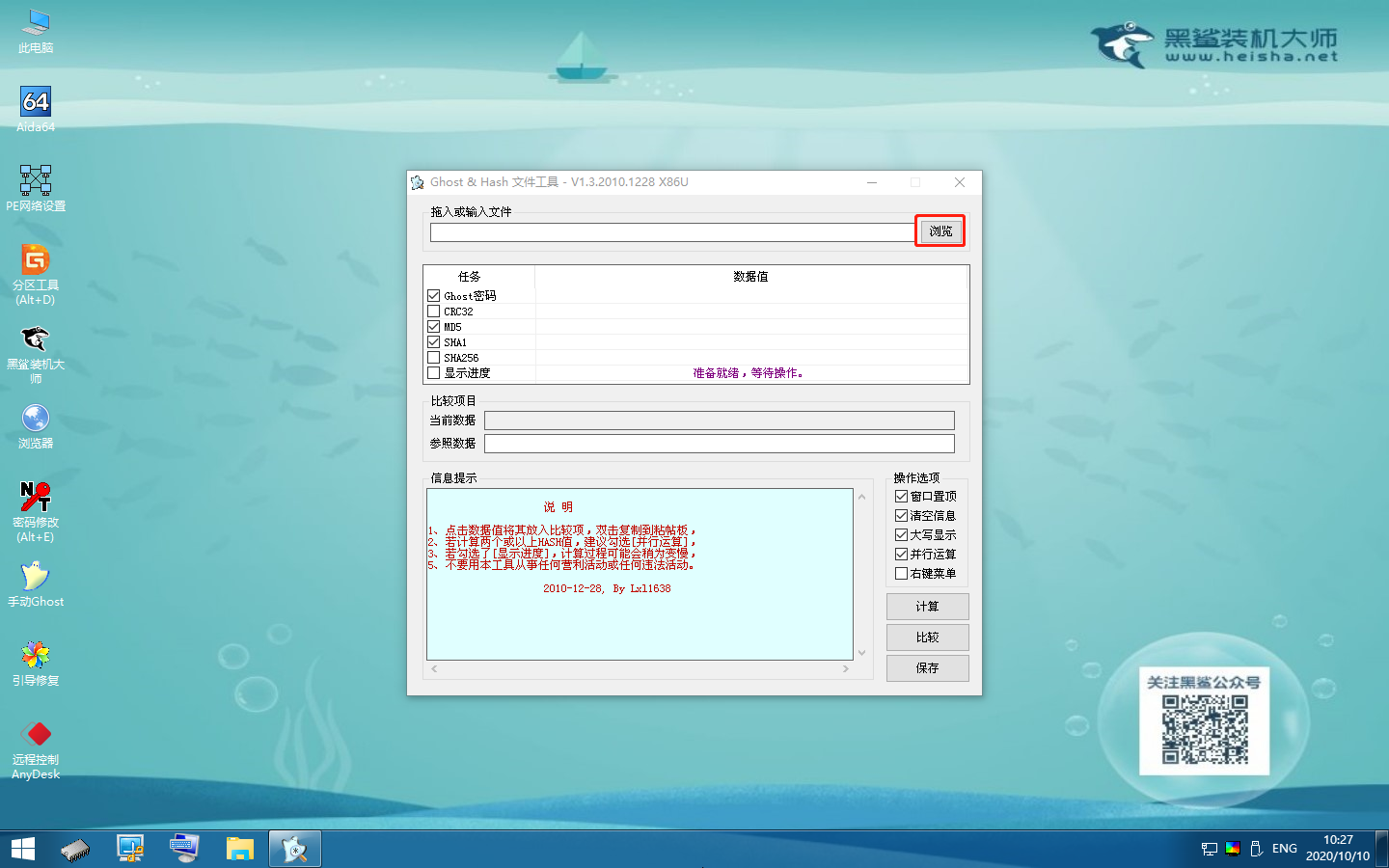Image resolution: width=1389 pixels, height=868 pixels.
Task: Uncheck the SHA1 hash option
Action: click(x=433, y=341)
